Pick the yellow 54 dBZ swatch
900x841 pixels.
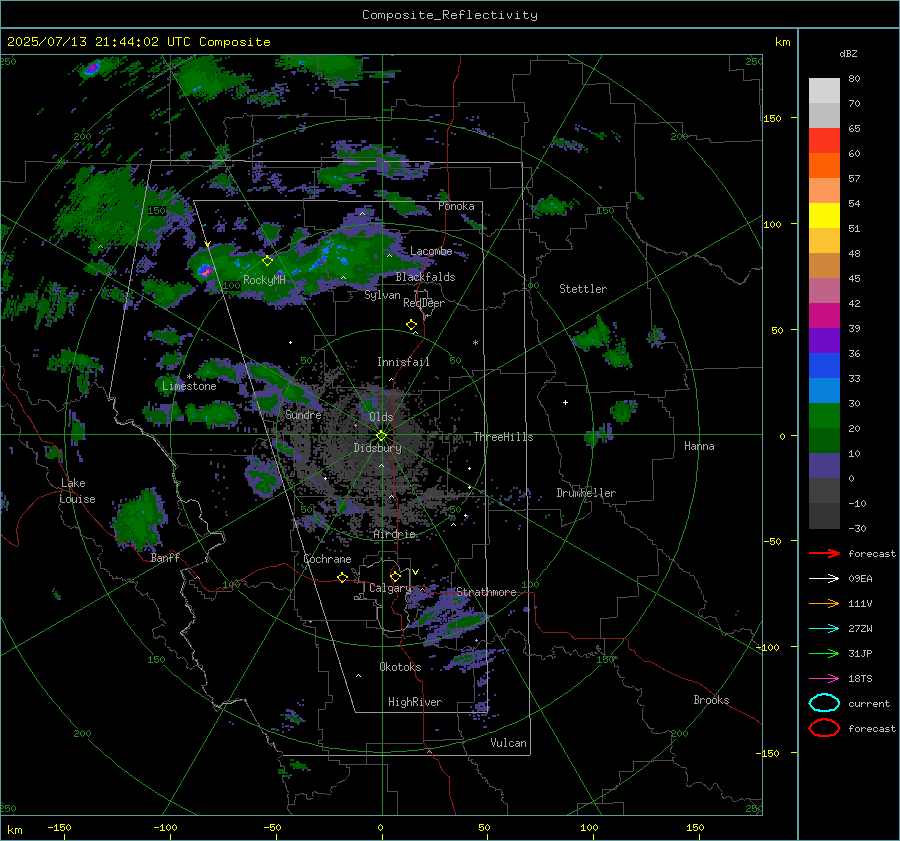(824, 215)
